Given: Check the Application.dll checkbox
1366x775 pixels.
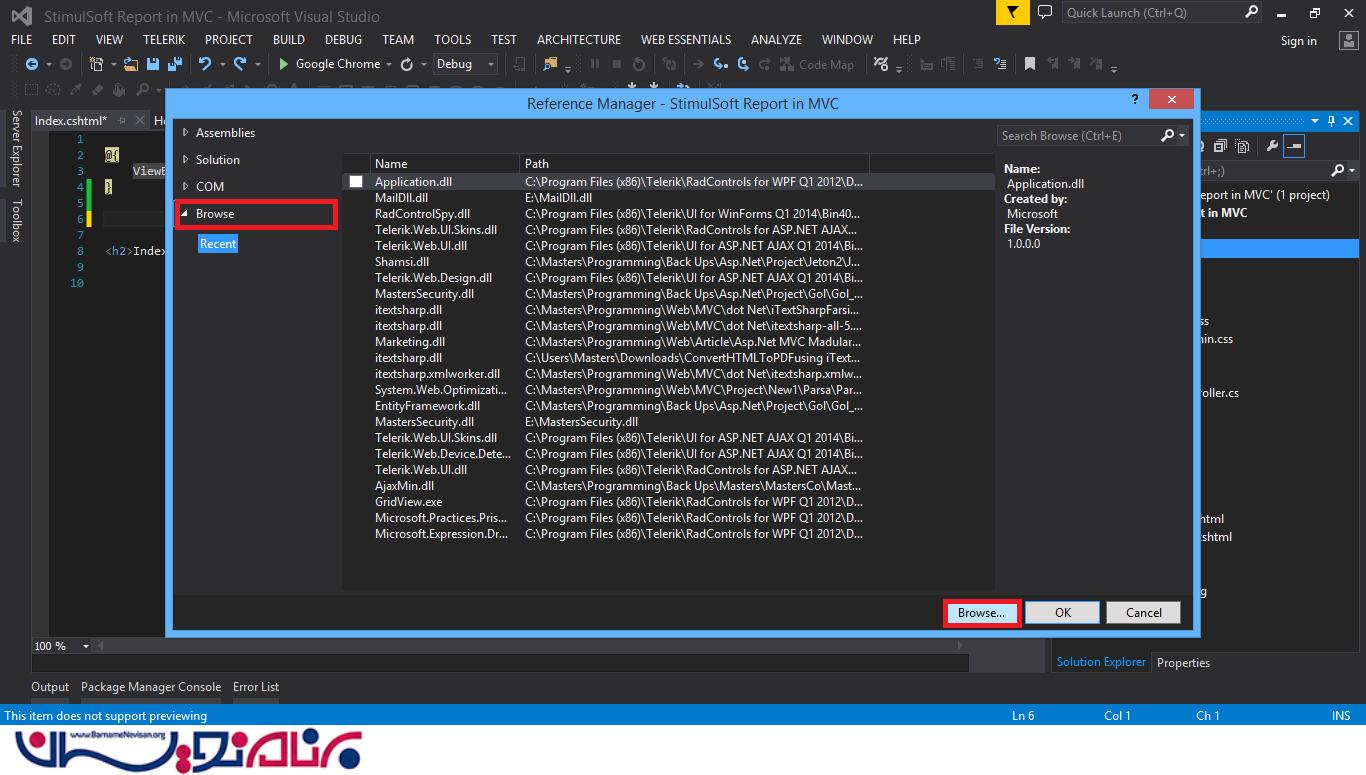Looking at the screenshot, I should (x=356, y=182).
